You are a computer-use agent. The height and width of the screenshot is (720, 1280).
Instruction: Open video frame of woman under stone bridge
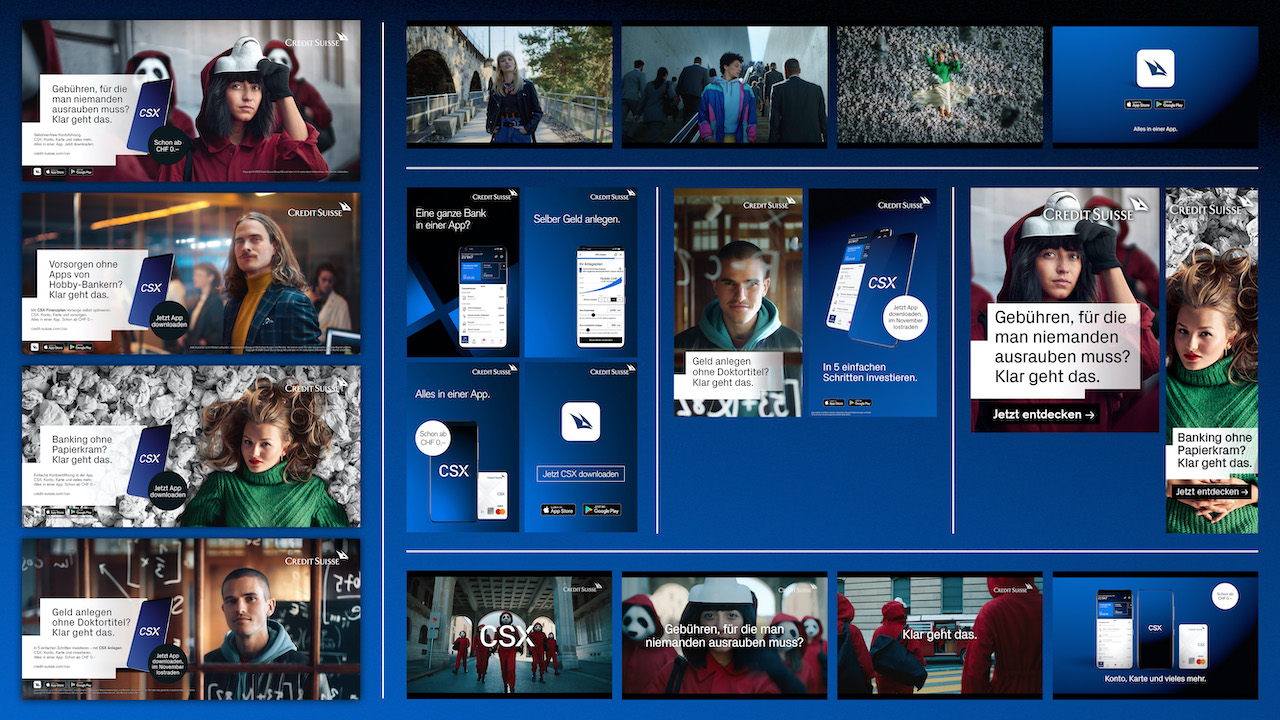click(510, 86)
